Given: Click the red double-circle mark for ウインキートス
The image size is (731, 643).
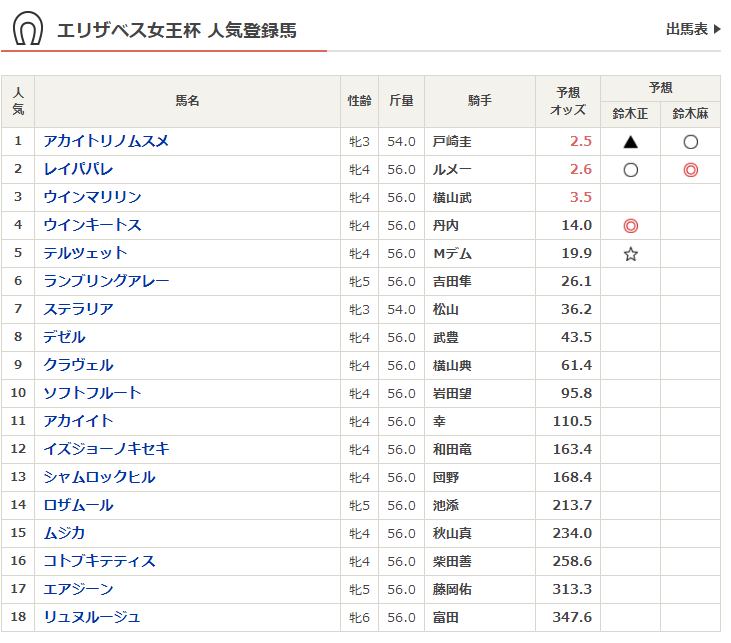Looking at the screenshot, I should pos(630,226).
